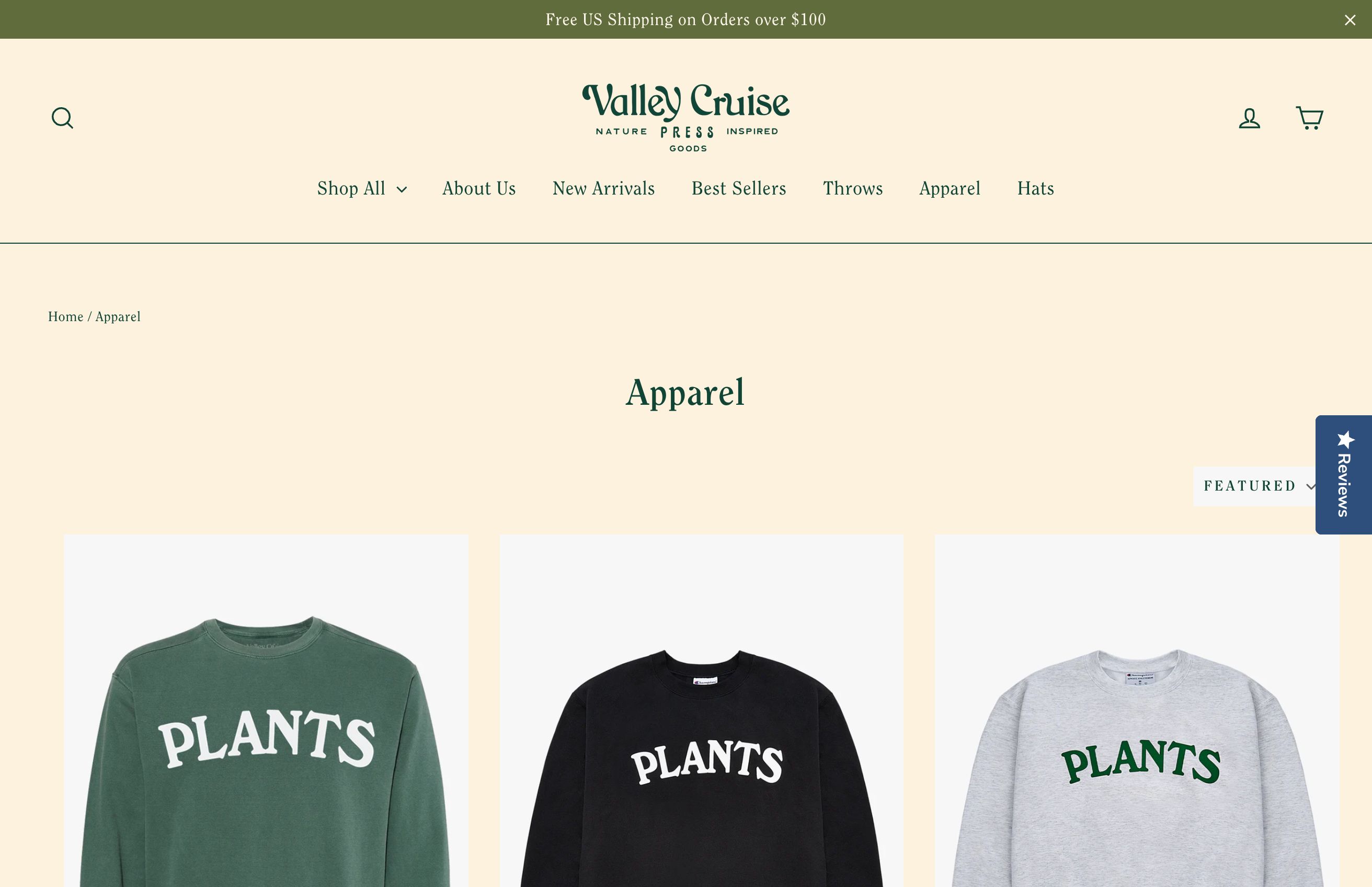Open the account login icon
This screenshot has height=887, width=1372.
pyautogui.click(x=1249, y=118)
